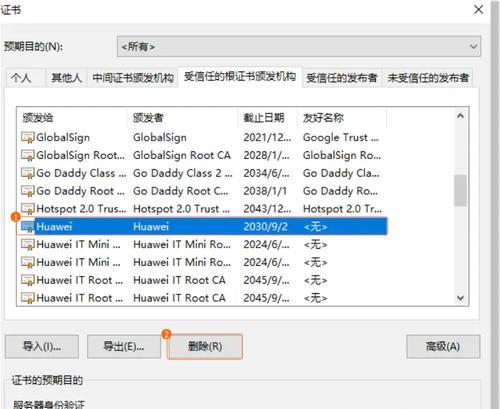500x409 pixels.
Task: Click the GlobalSign Root certificate icon
Action: tap(28, 155)
